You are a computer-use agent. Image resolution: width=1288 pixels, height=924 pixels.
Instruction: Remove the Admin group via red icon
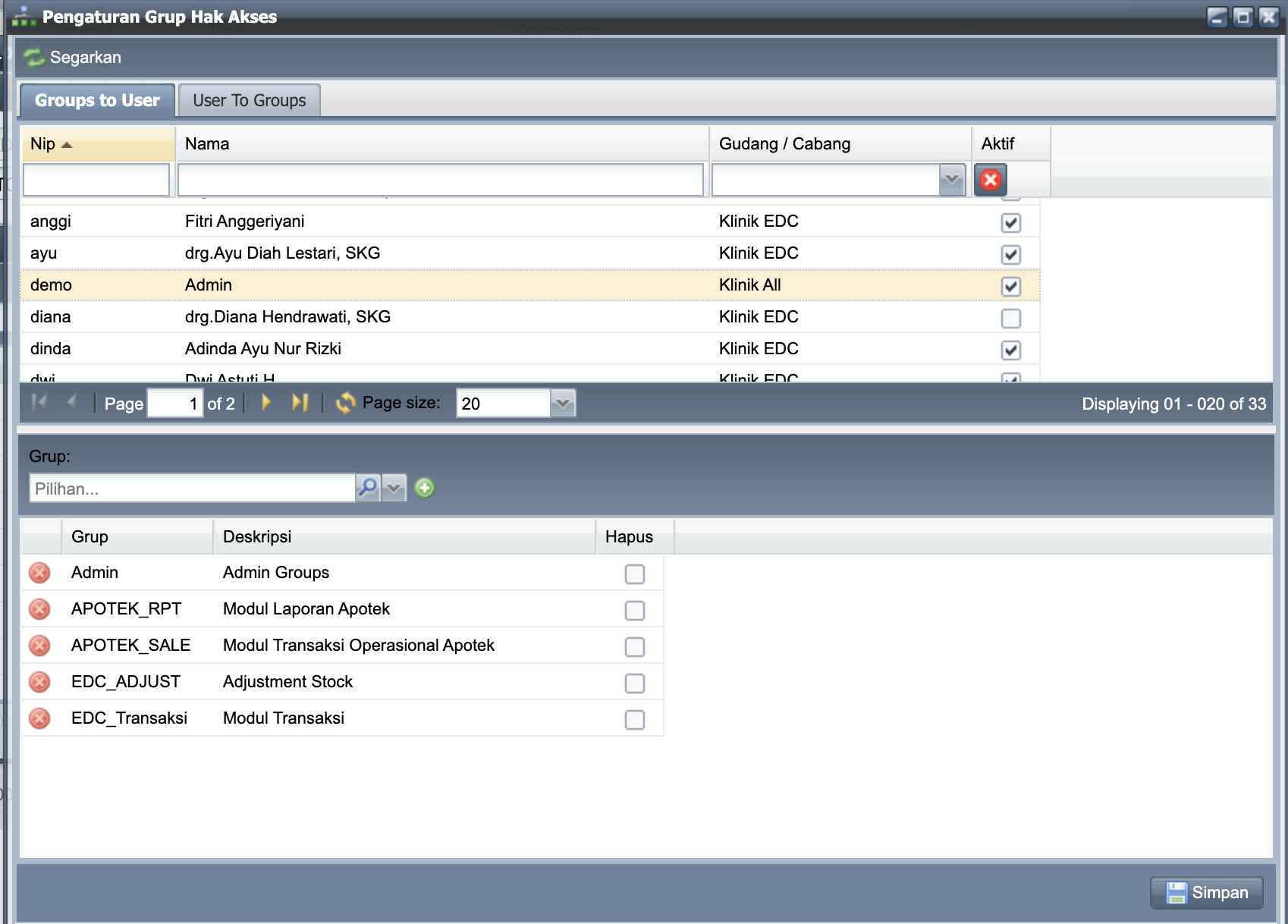[39, 573]
